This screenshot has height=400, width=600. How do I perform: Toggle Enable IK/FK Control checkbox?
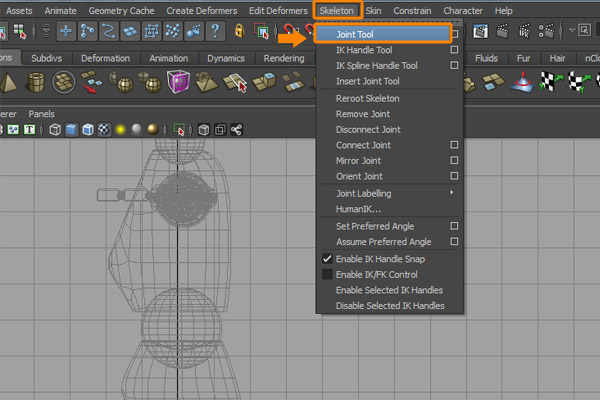click(x=326, y=274)
